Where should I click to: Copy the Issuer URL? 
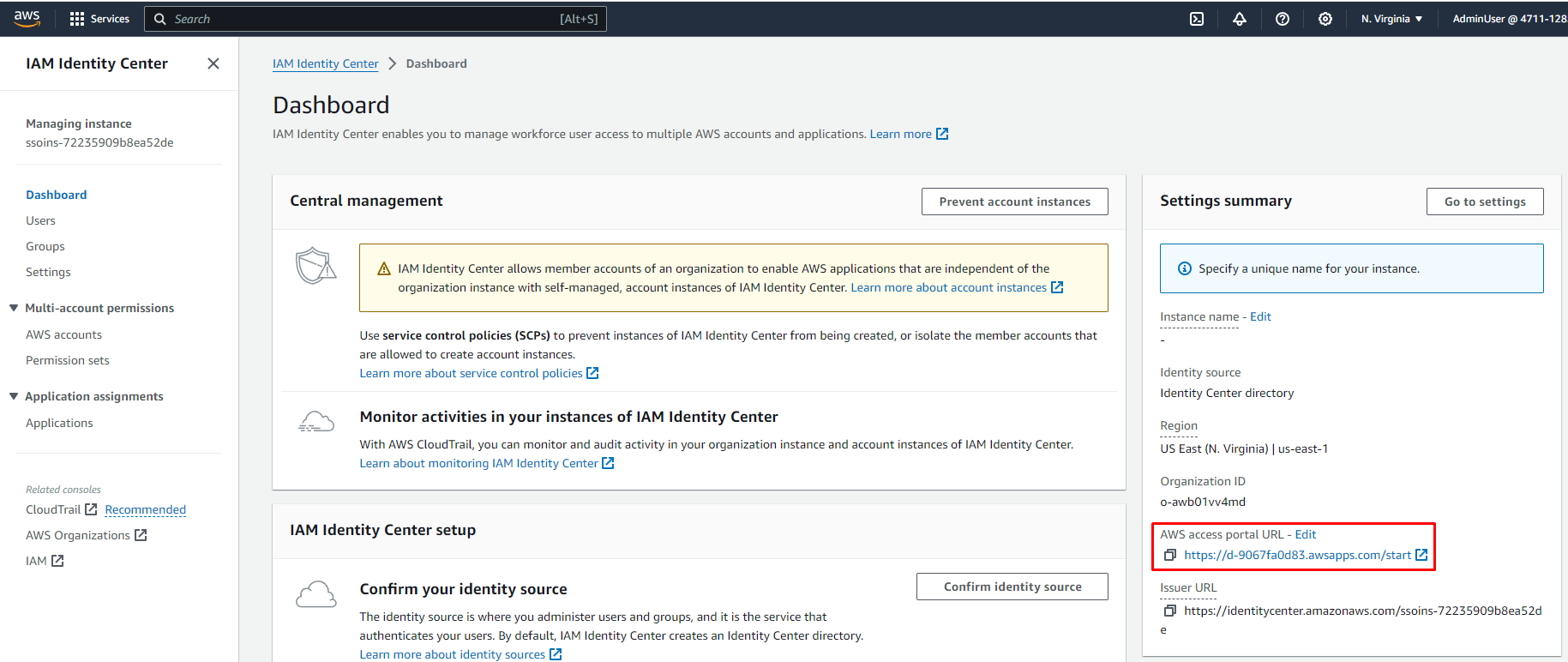pos(1169,611)
